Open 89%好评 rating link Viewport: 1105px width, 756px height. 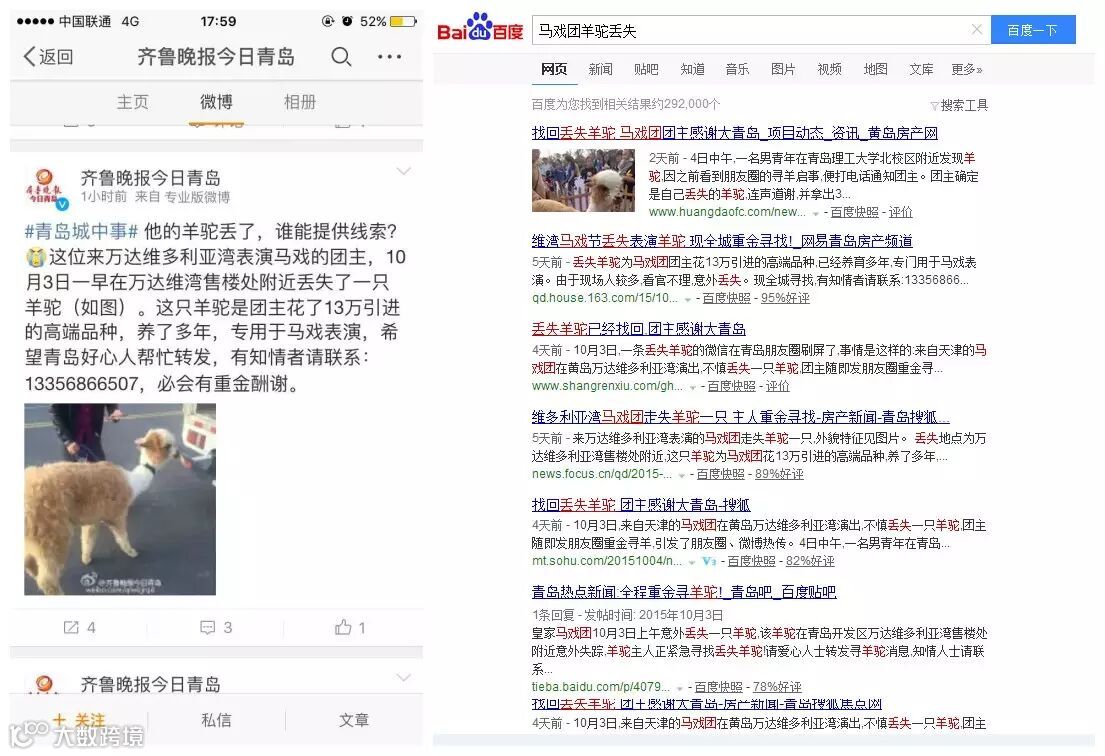pyautogui.click(x=779, y=474)
